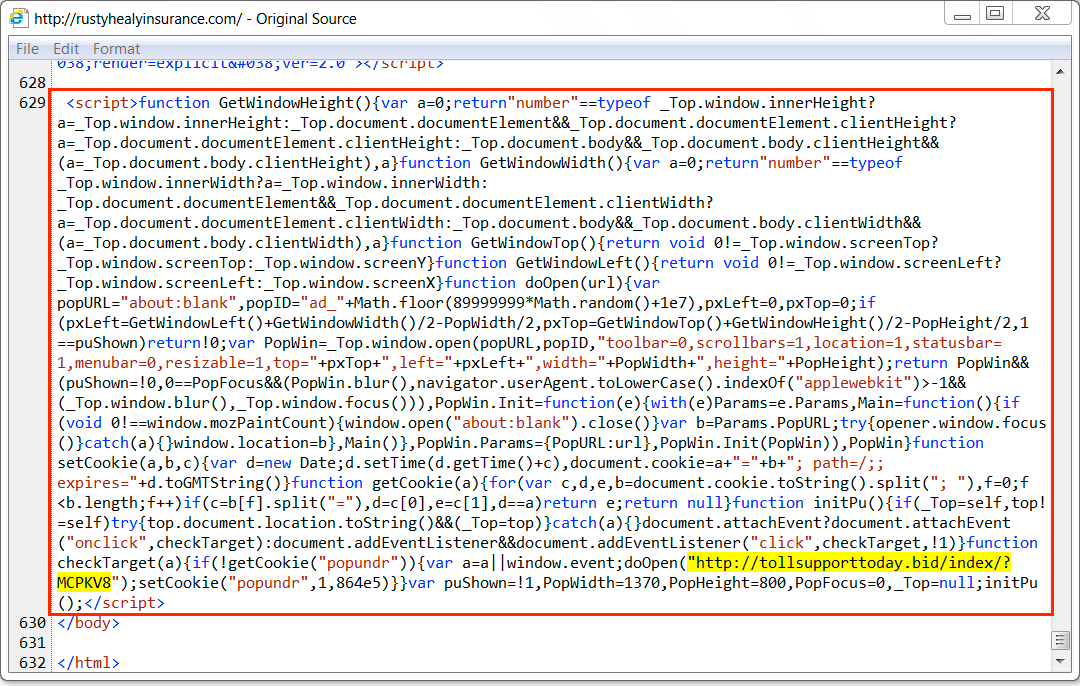The height and width of the screenshot is (686, 1080).
Task: Click the opening <script> tag on line 629
Action: [x=102, y=103]
